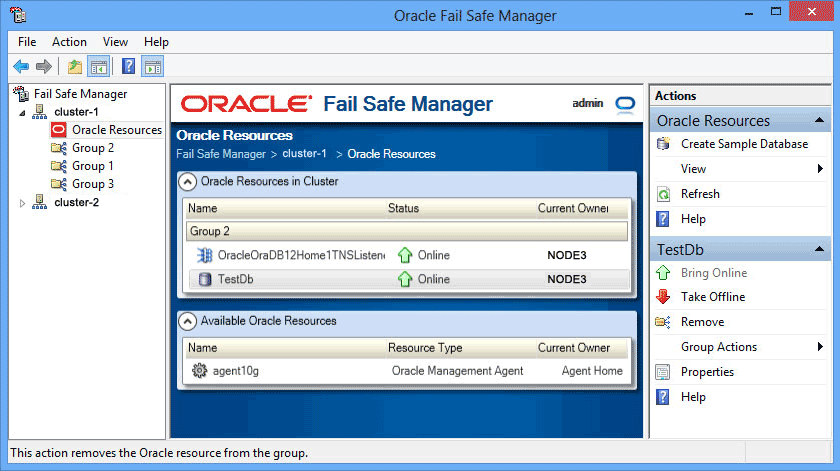Collapse the Oracle Resources actions group
Screen dimensions: 840x471
pyautogui.click(x=819, y=120)
